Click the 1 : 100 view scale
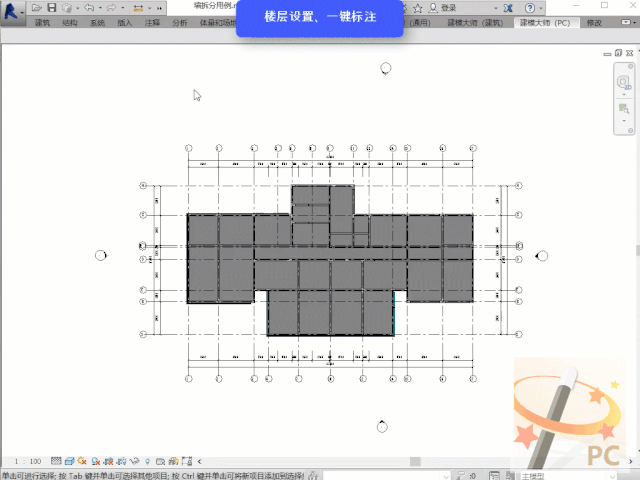Screen dimensions: 640x480 tap(28, 461)
